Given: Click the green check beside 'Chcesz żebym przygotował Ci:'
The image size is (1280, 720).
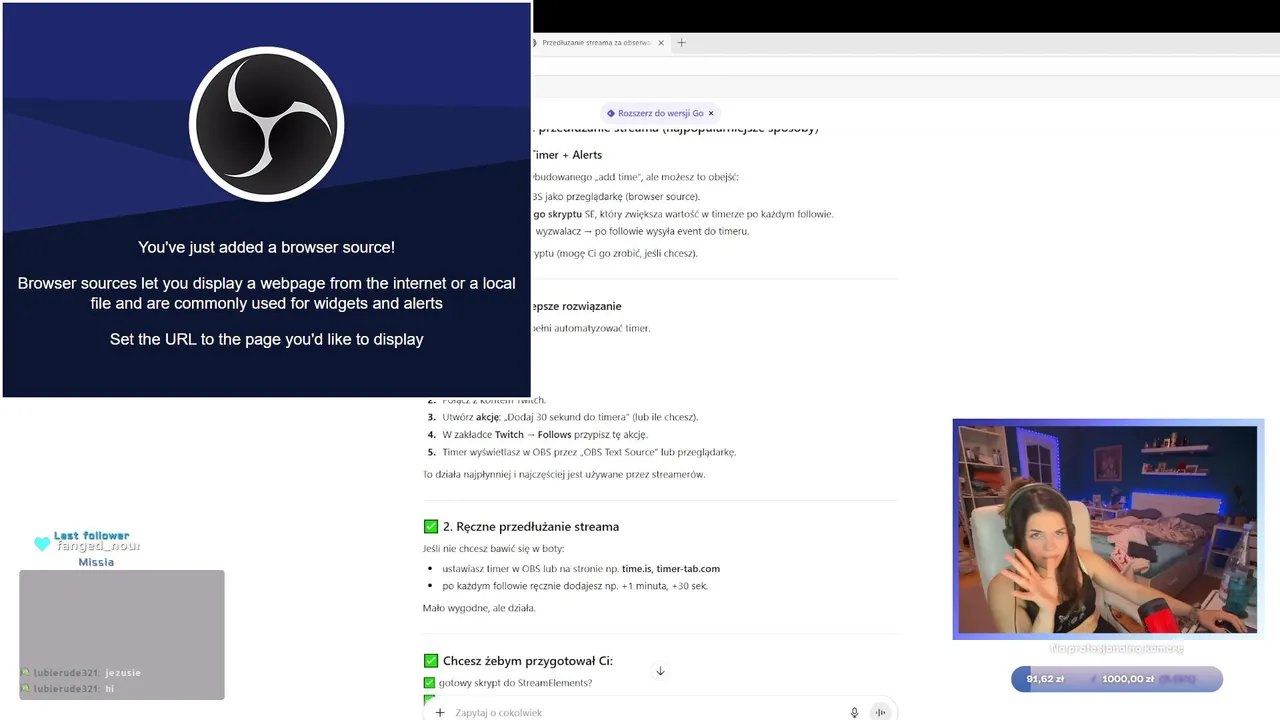Looking at the screenshot, I should pyautogui.click(x=431, y=661).
